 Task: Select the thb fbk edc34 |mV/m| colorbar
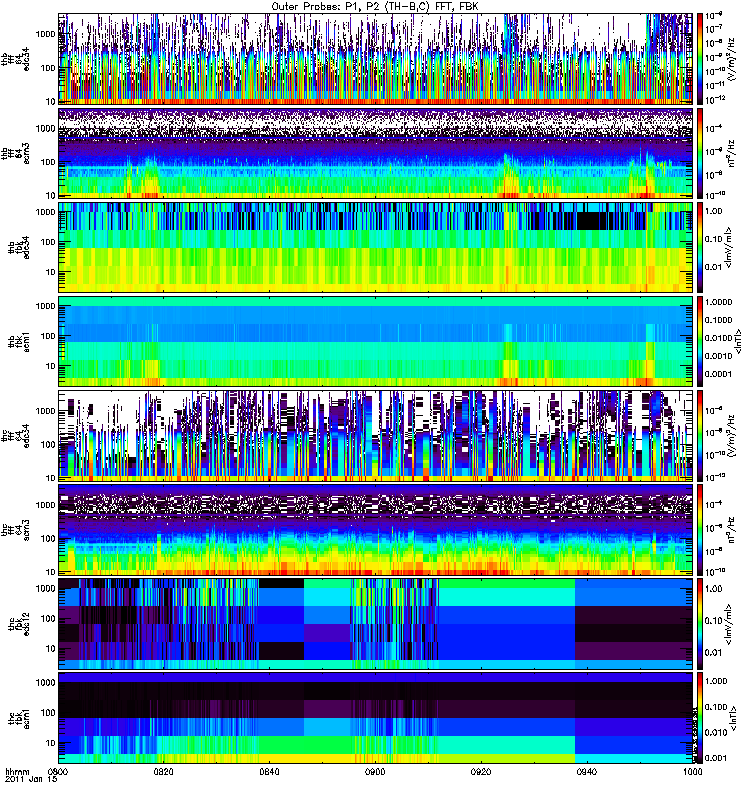(700, 247)
